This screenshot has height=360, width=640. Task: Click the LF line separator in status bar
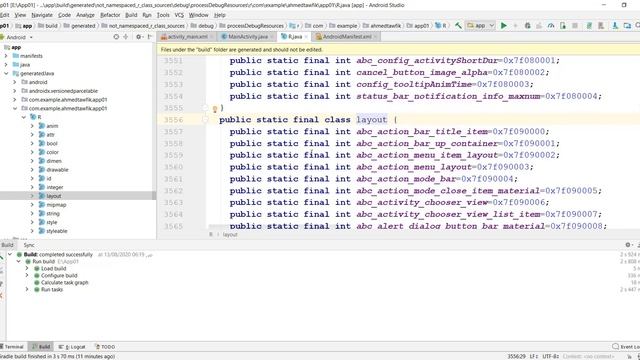point(533,356)
